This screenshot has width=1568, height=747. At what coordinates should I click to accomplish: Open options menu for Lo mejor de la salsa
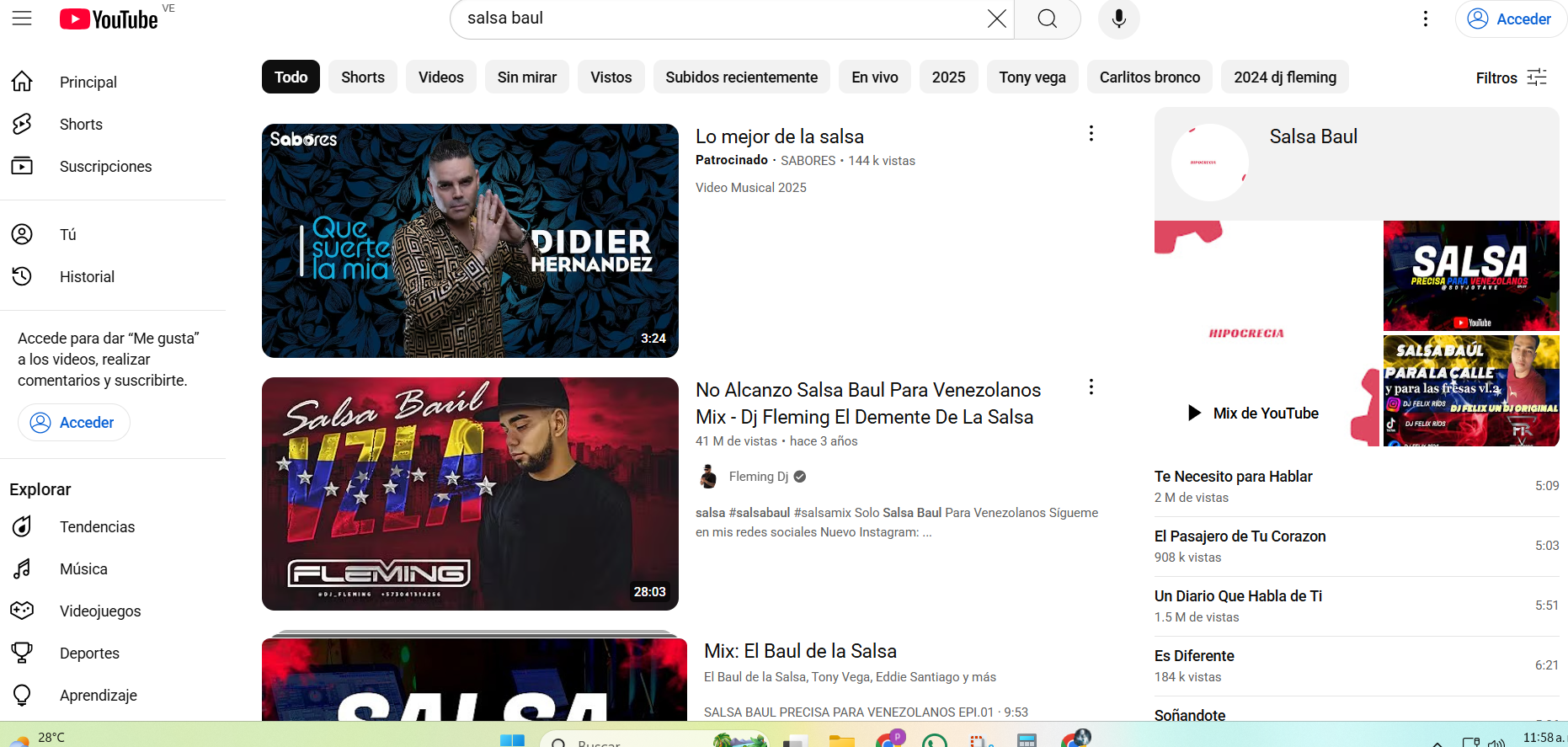(x=1091, y=133)
